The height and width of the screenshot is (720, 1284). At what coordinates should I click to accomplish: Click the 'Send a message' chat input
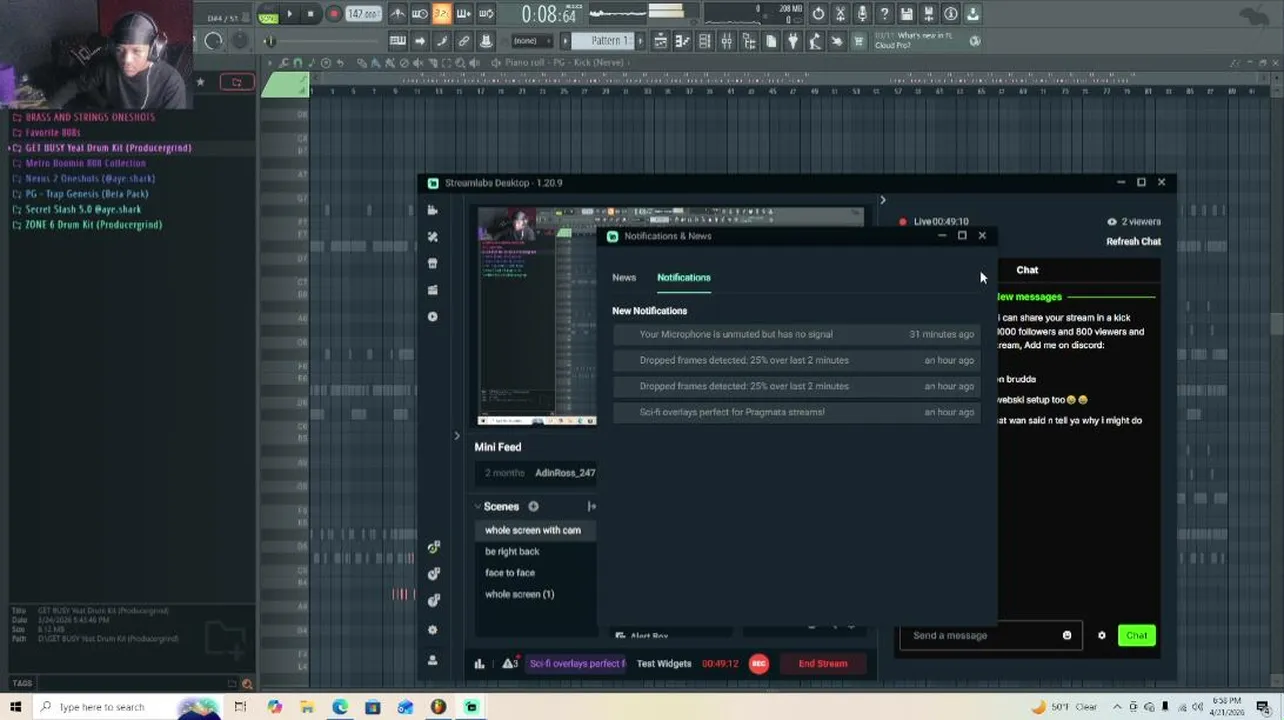pos(990,636)
